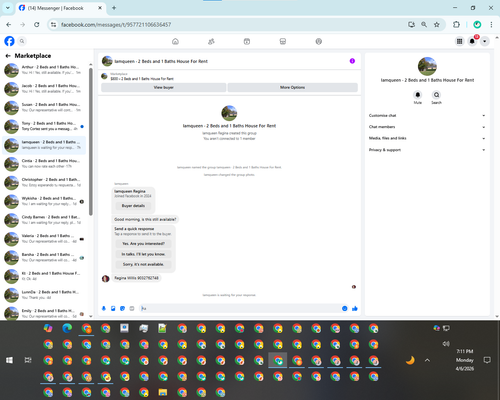Click the message 'Good morning, is this still available?'
500x400 pixels.
145,219
